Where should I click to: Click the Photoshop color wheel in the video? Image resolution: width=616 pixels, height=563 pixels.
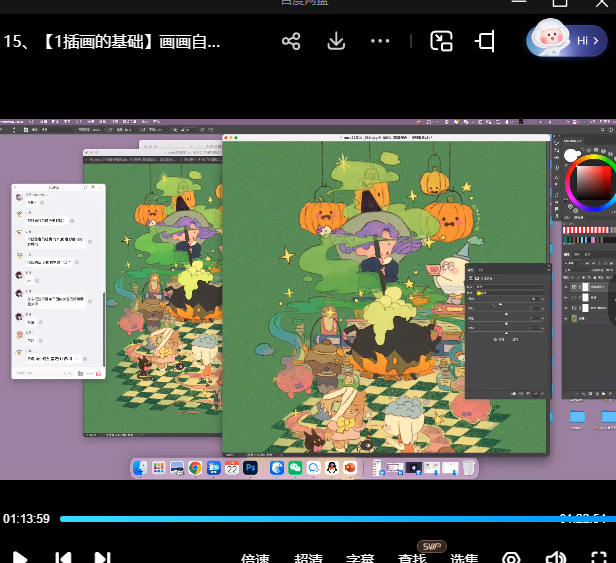tap(590, 182)
